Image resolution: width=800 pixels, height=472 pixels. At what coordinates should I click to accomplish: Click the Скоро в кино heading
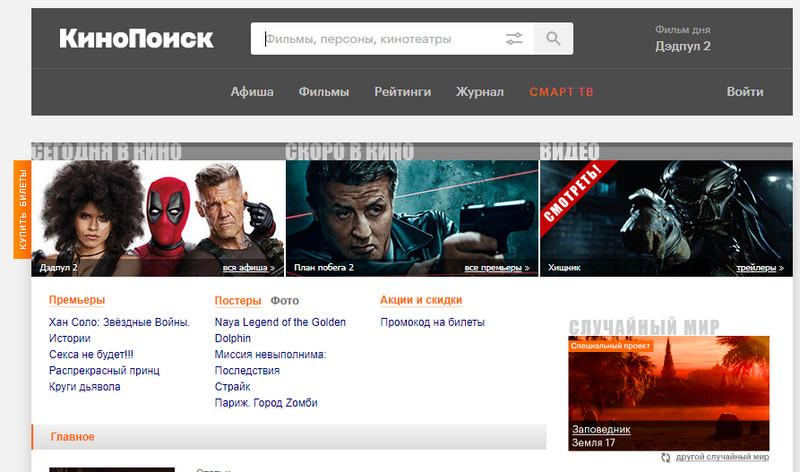349,152
